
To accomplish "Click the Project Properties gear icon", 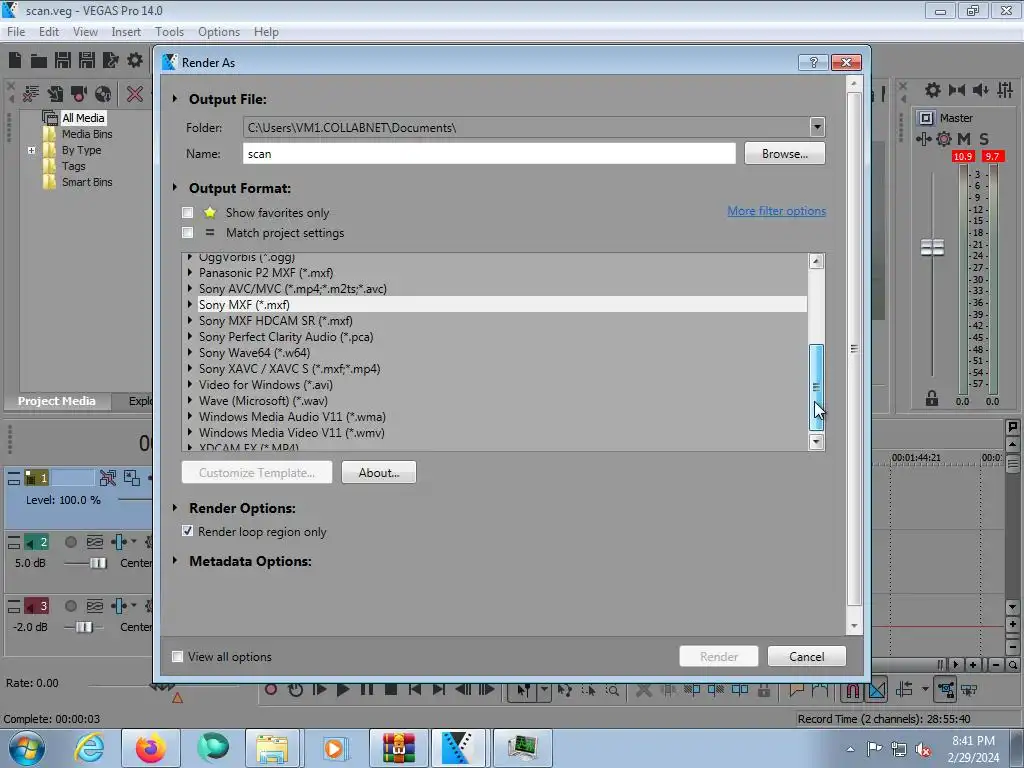I will (135, 61).
